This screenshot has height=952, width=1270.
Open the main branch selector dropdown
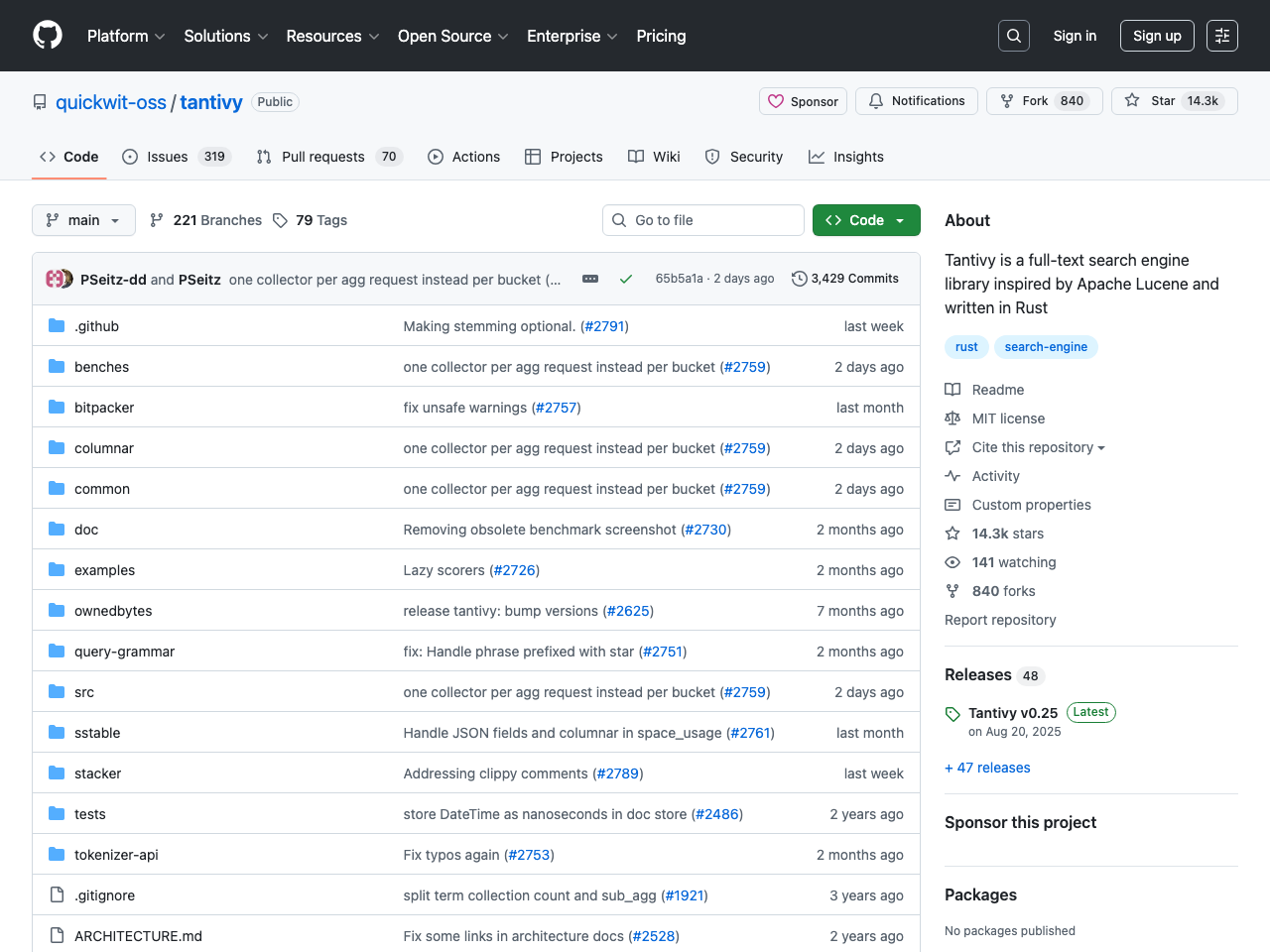pyautogui.click(x=83, y=220)
